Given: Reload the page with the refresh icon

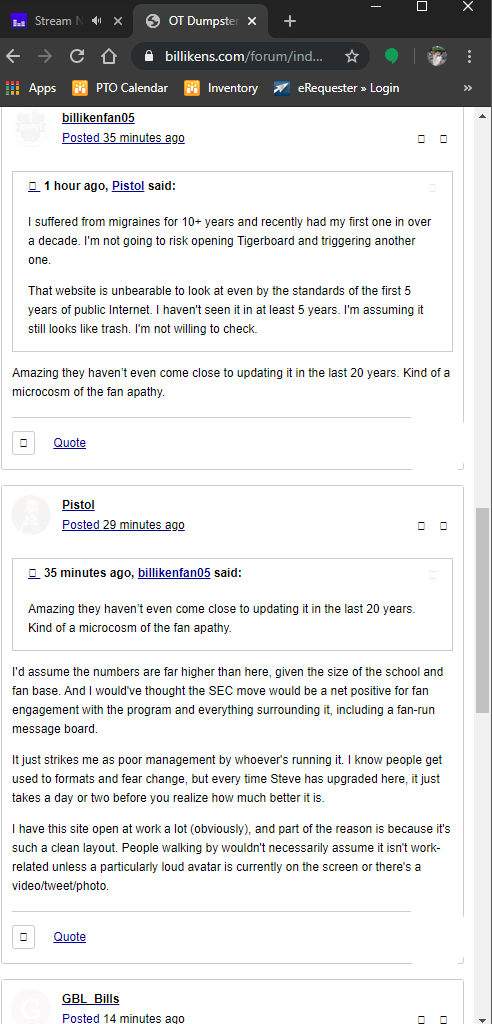Looking at the screenshot, I should pyautogui.click(x=76, y=57).
